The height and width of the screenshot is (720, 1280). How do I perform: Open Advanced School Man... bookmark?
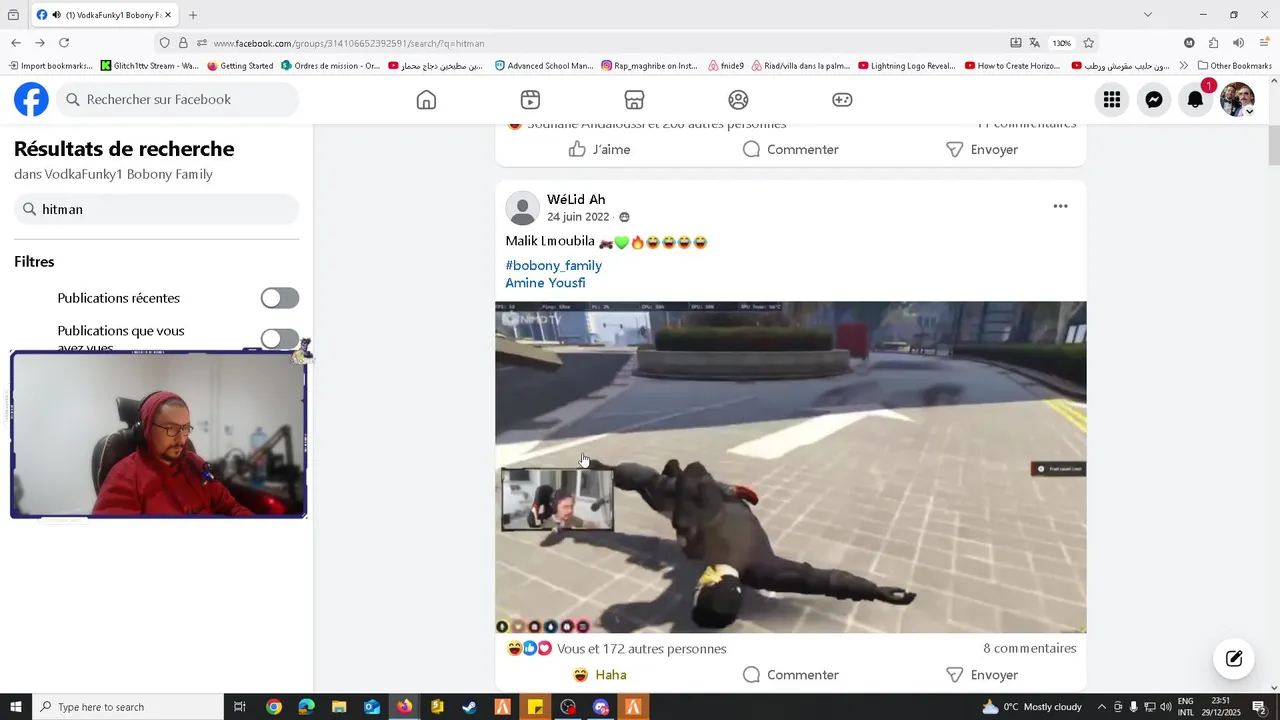point(544,66)
